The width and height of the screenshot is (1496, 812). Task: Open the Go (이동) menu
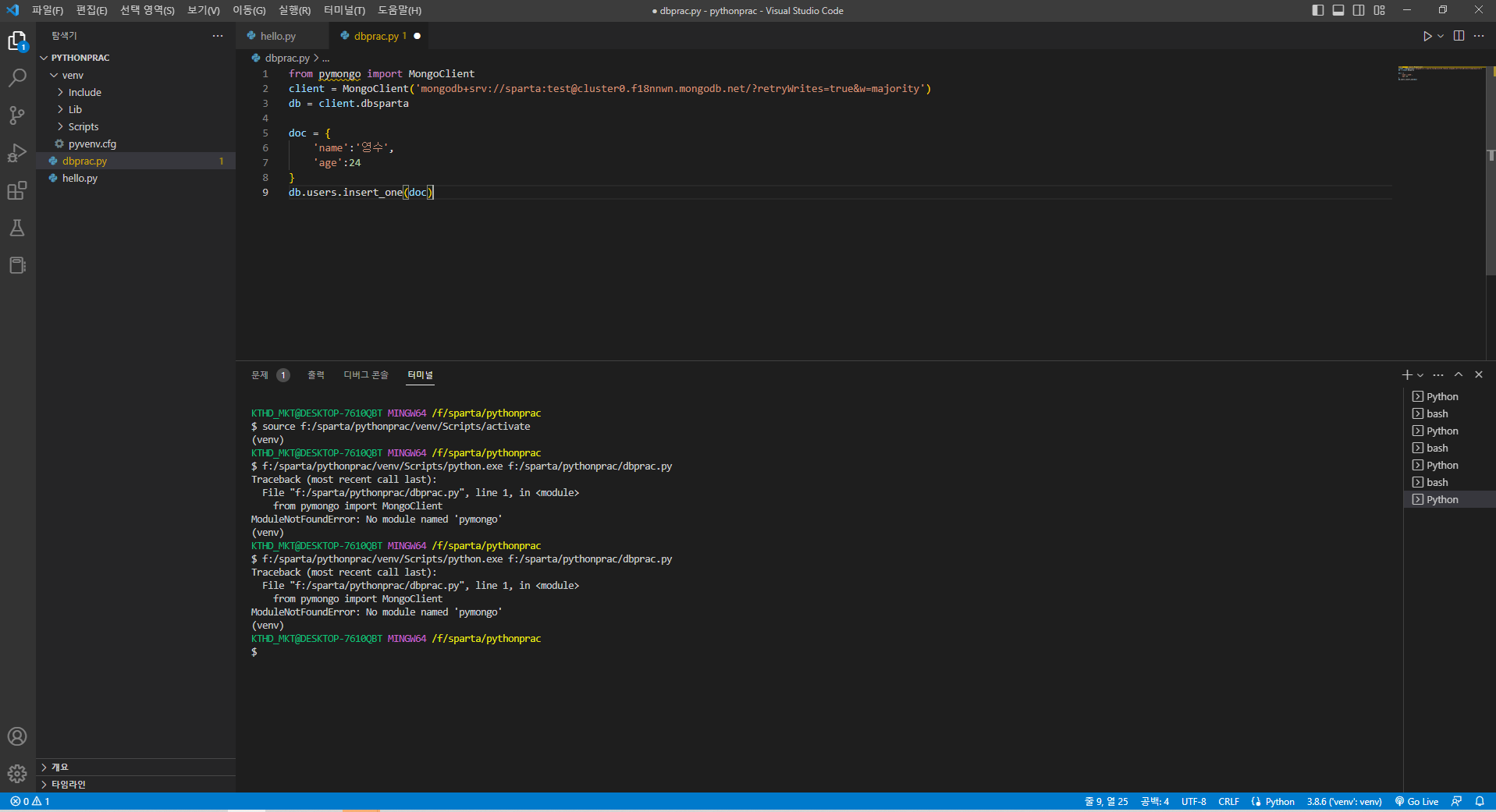249,10
